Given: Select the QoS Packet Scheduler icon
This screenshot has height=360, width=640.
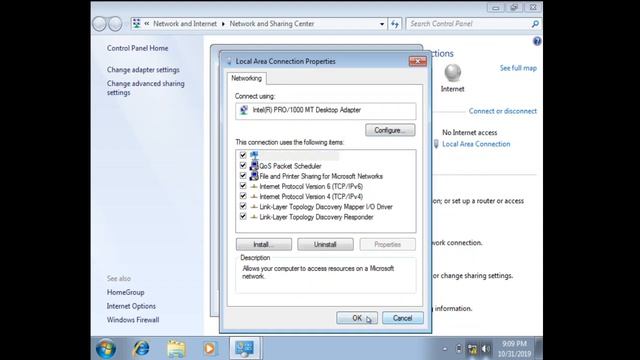Looking at the screenshot, I should 254,166.
